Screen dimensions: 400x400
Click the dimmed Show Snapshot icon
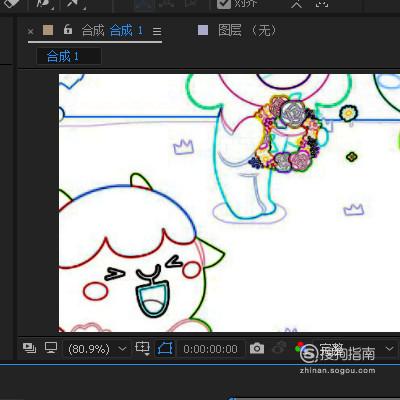pyautogui.click(x=279, y=348)
